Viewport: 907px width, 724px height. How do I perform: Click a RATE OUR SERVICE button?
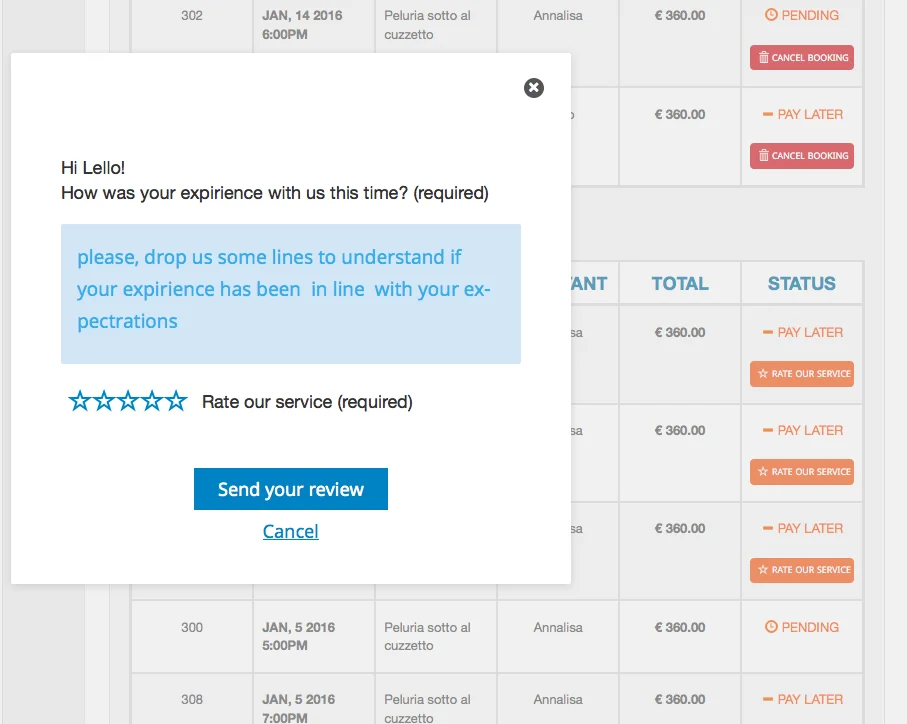(801, 374)
